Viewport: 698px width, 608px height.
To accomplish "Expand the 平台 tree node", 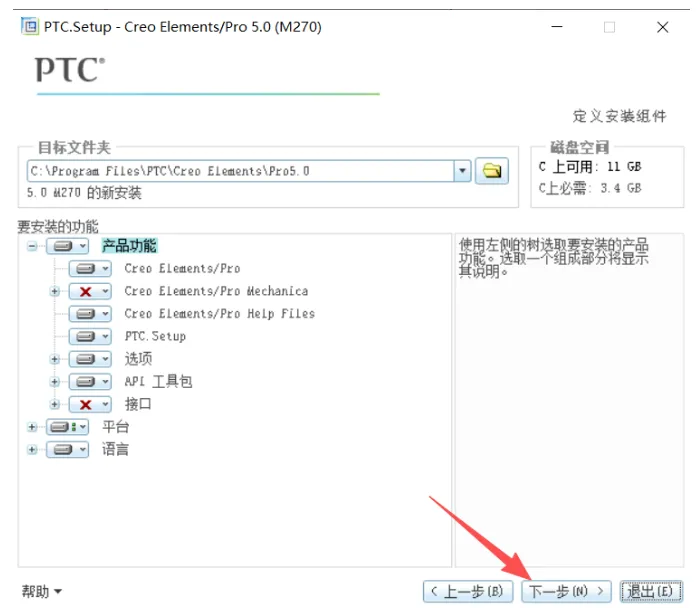I will [x=32, y=427].
